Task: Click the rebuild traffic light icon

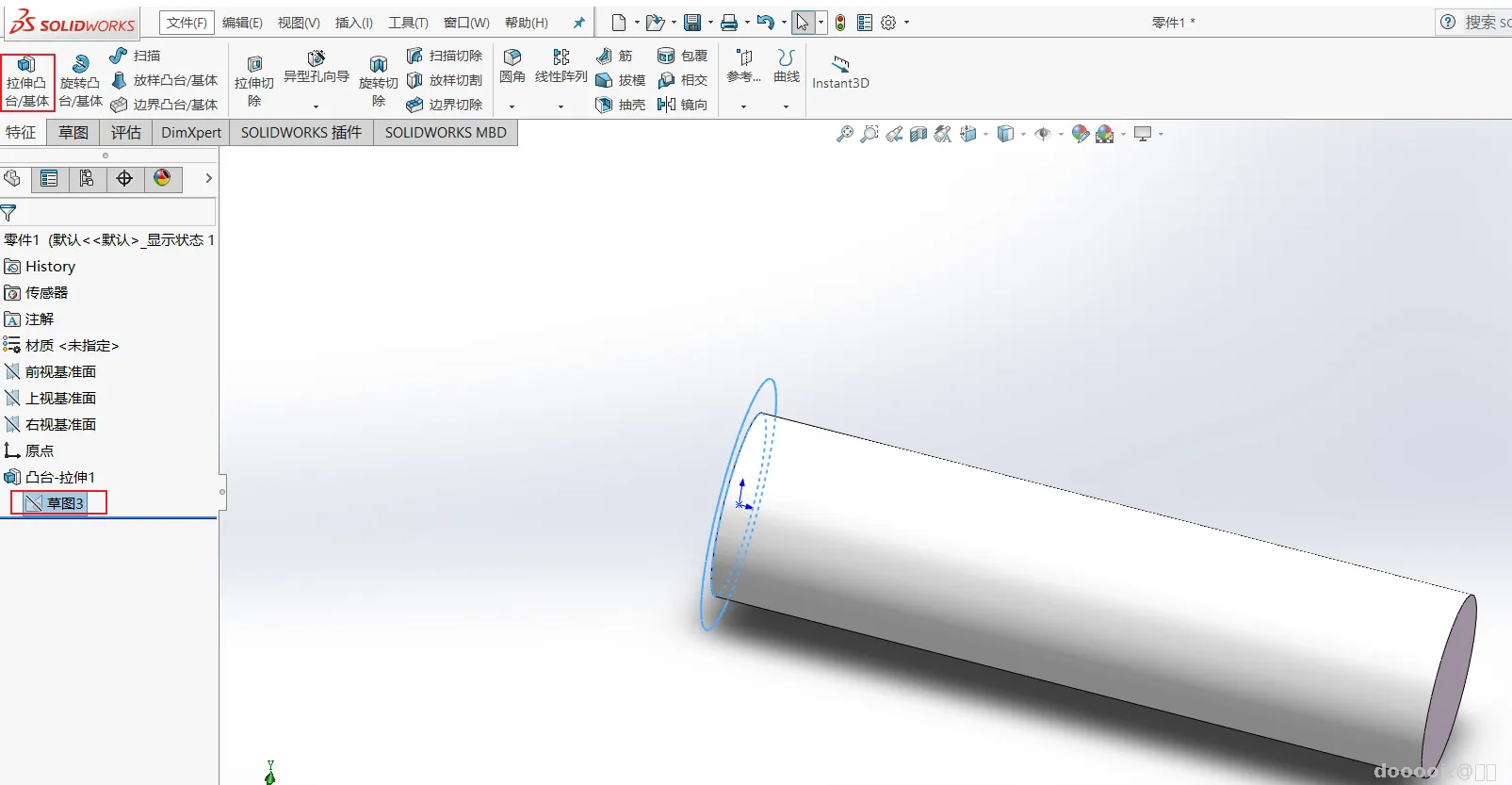Action: pyautogui.click(x=840, y=23)
